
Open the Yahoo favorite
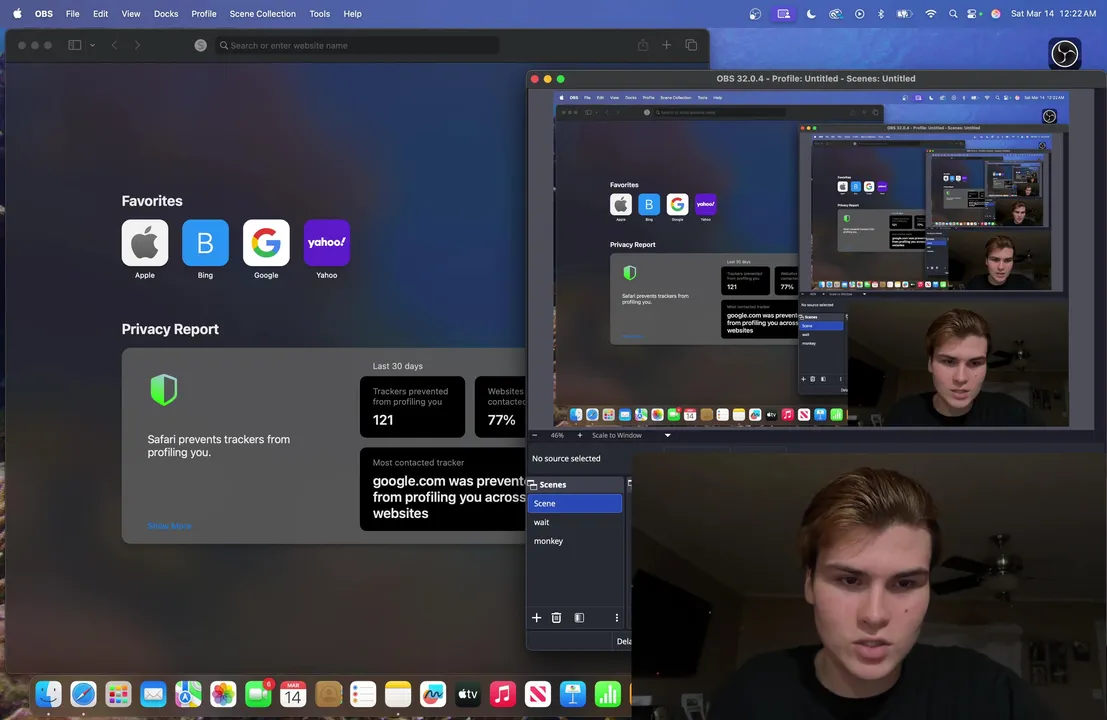(x=327, y=243)
